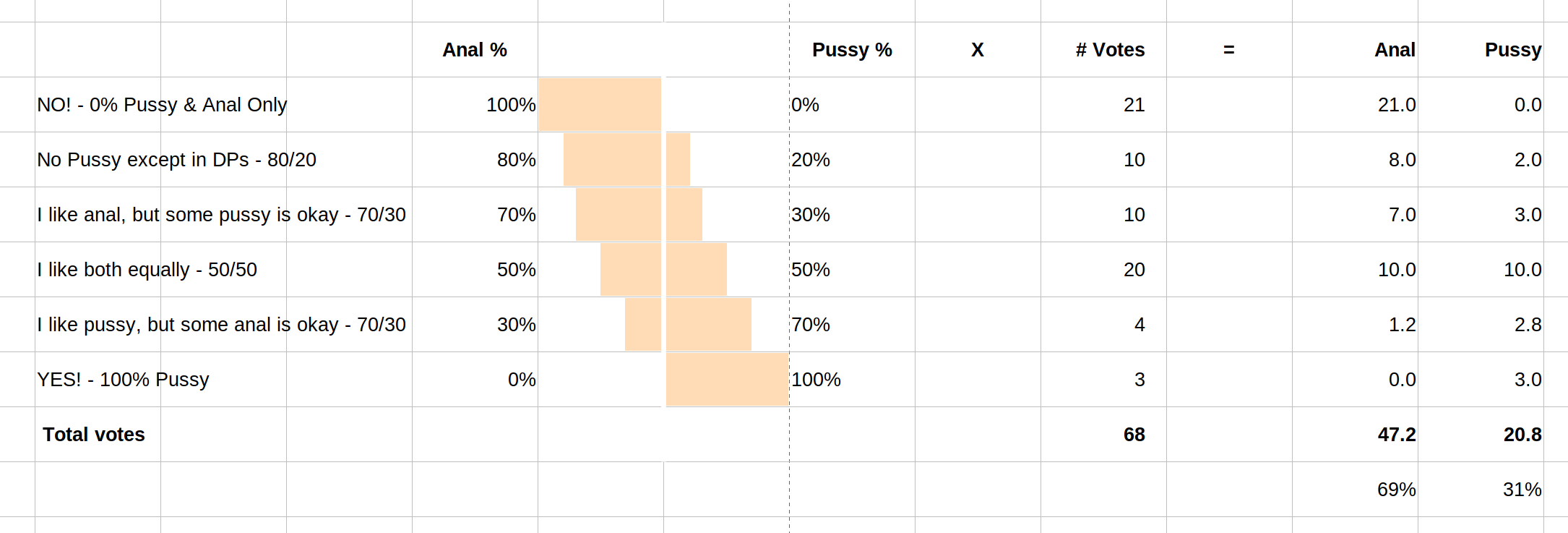The width and height of the screenshot is (1568, 533).
Task: Click the "No Pussy except in DPs - 80/20" cell
Action: [x=176, y=160]
